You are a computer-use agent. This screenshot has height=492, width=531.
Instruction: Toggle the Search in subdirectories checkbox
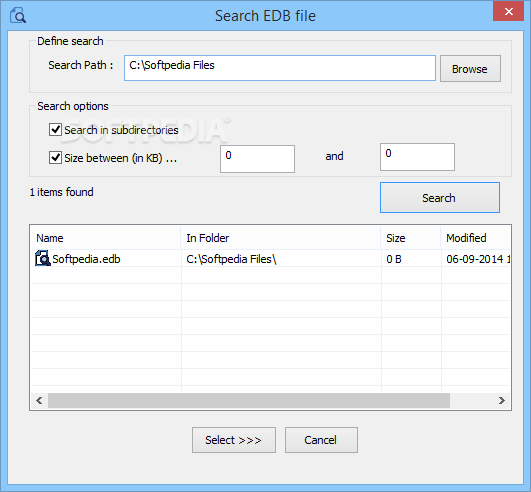tap(55, 129)
